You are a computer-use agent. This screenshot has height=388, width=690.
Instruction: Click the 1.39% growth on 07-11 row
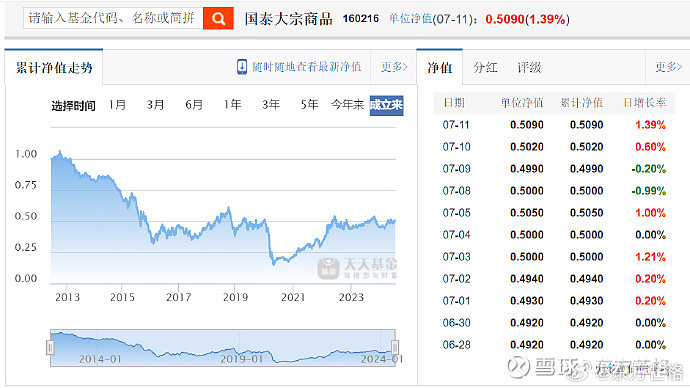coord(650,125)
